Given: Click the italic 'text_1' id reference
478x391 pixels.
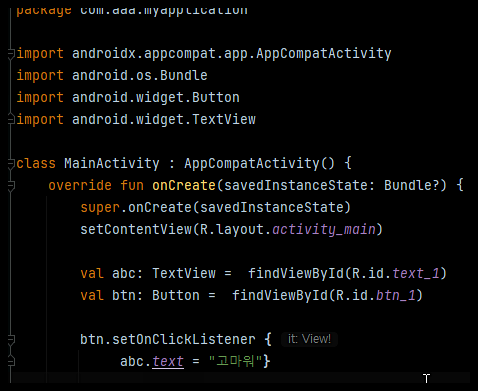Looking at the screenshot, I should (416, 273).
